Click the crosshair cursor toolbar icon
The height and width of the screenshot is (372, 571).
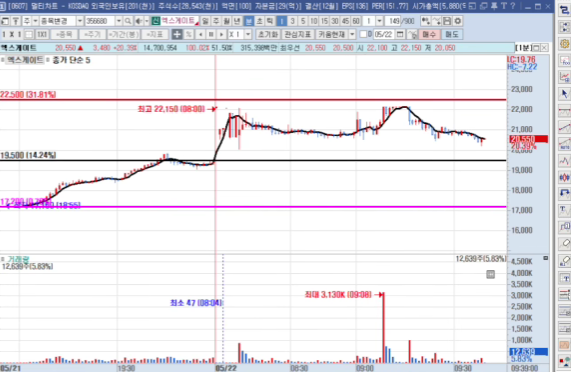point(177,35)
